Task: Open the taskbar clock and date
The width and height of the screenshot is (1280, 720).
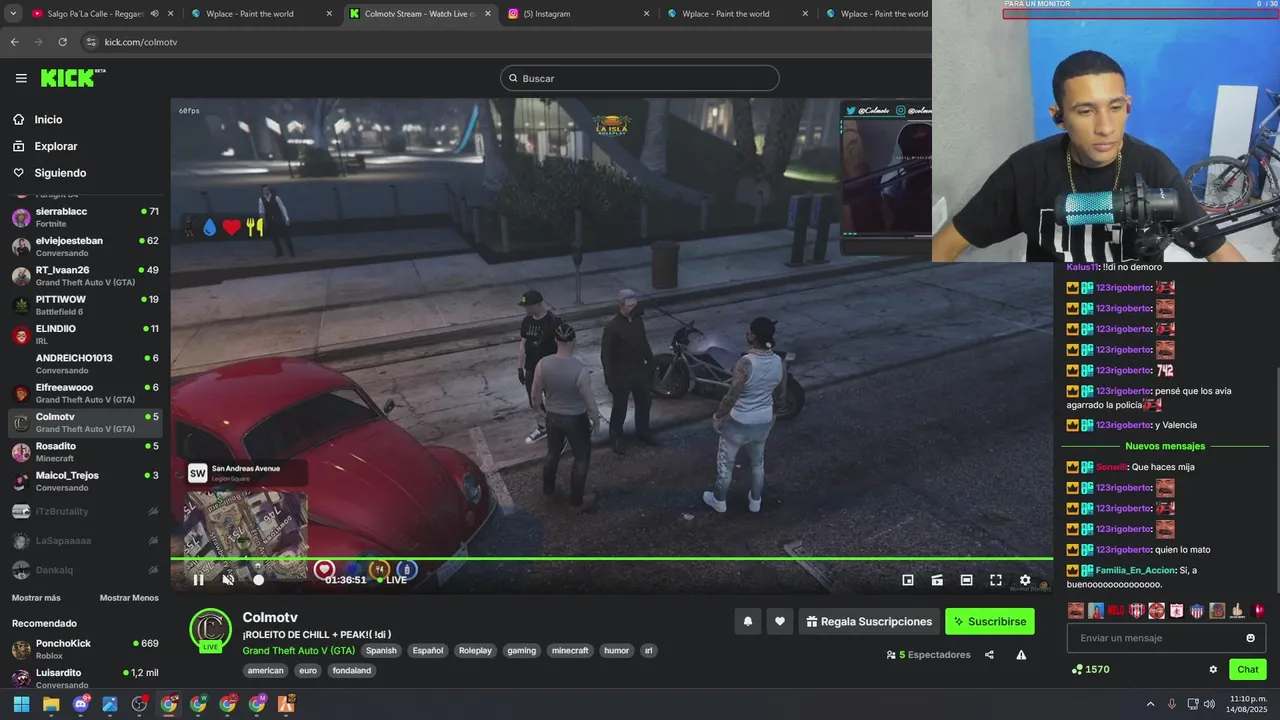Action: tap(1248, 704)
